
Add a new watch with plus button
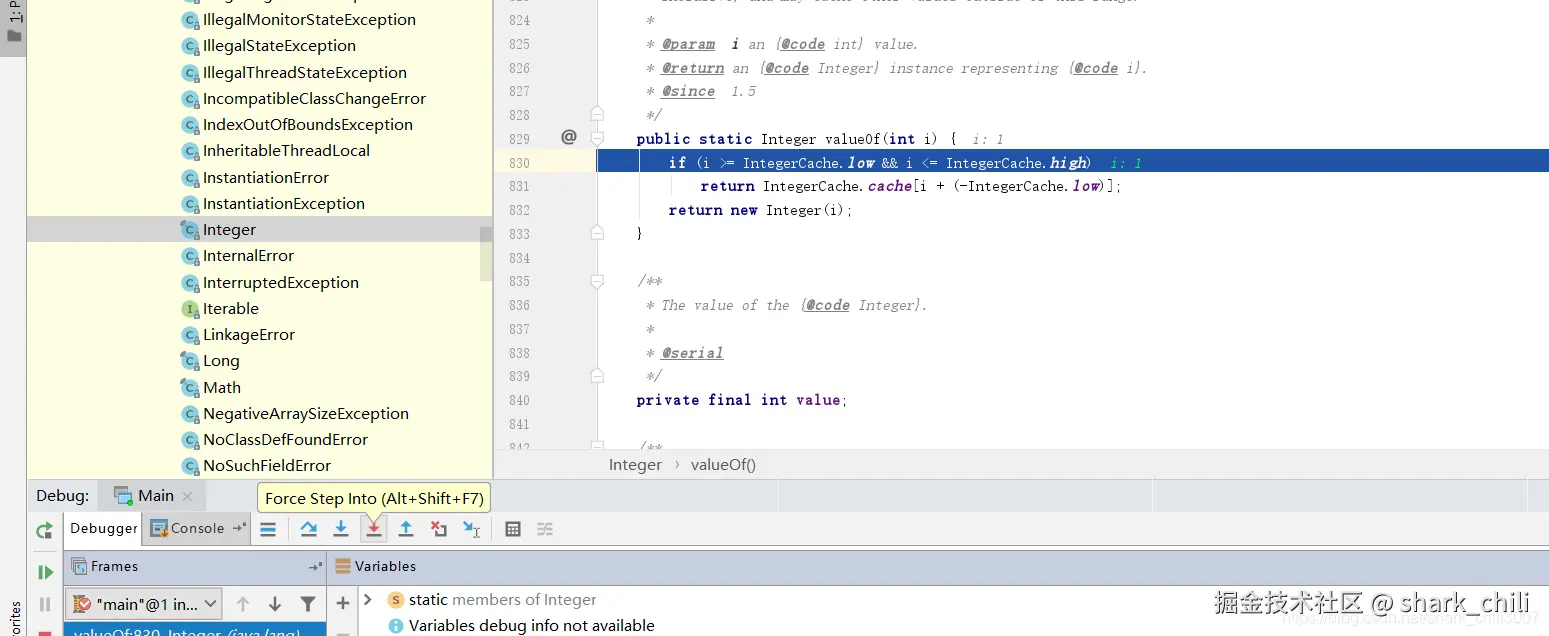(x=343, y=603)
